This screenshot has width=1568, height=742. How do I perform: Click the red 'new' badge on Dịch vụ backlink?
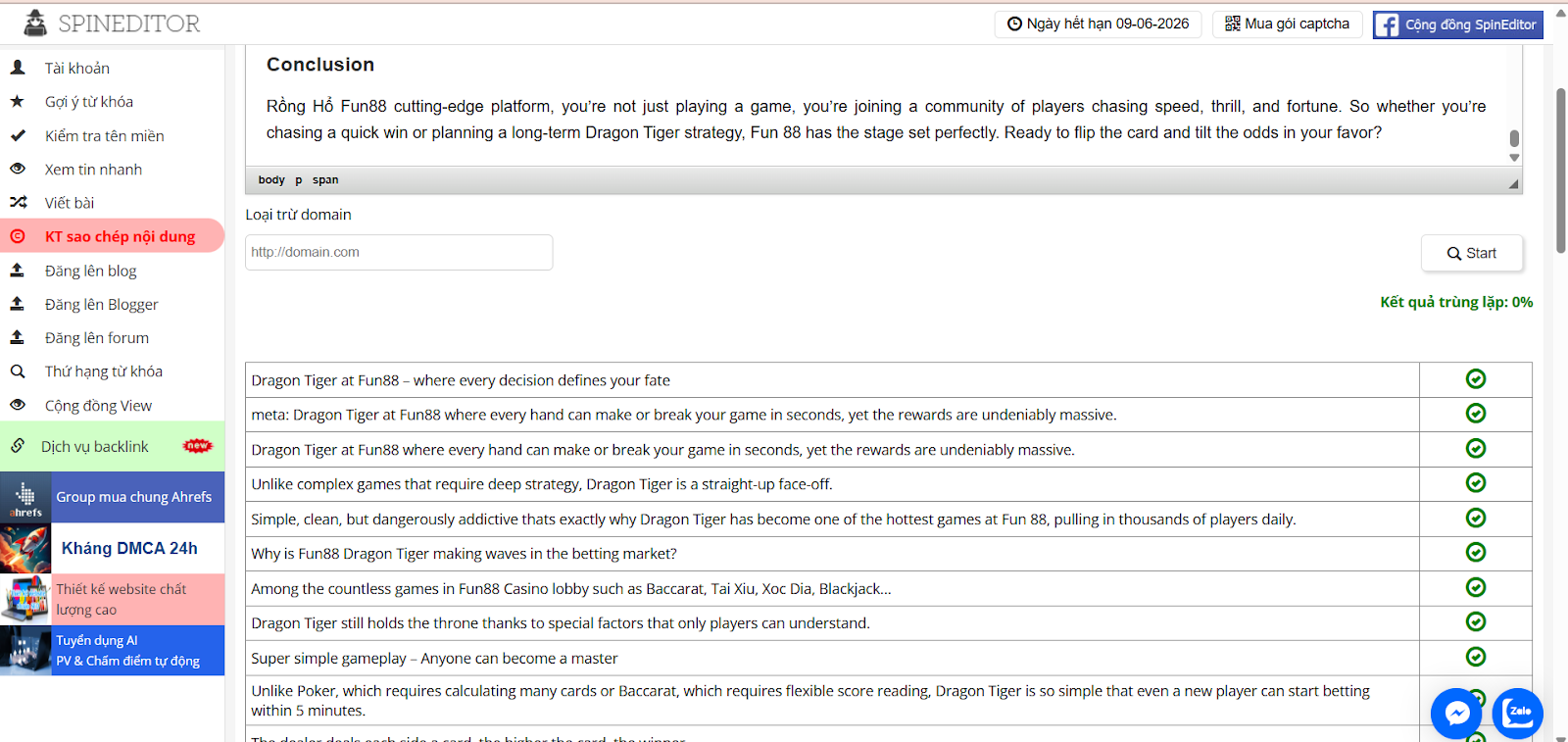[198, 446]
